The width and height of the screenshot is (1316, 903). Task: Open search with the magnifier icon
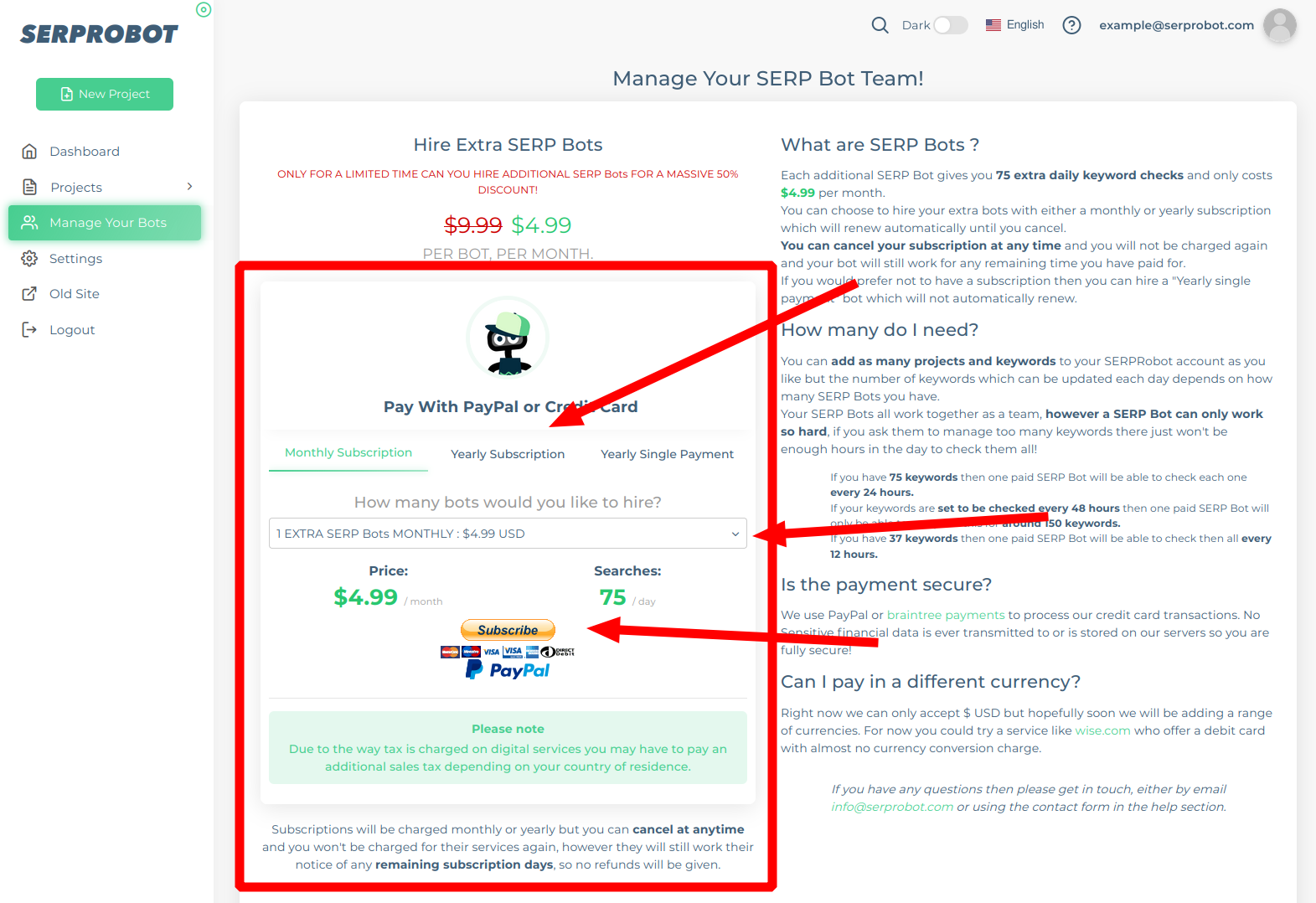[x=880, y=25]
